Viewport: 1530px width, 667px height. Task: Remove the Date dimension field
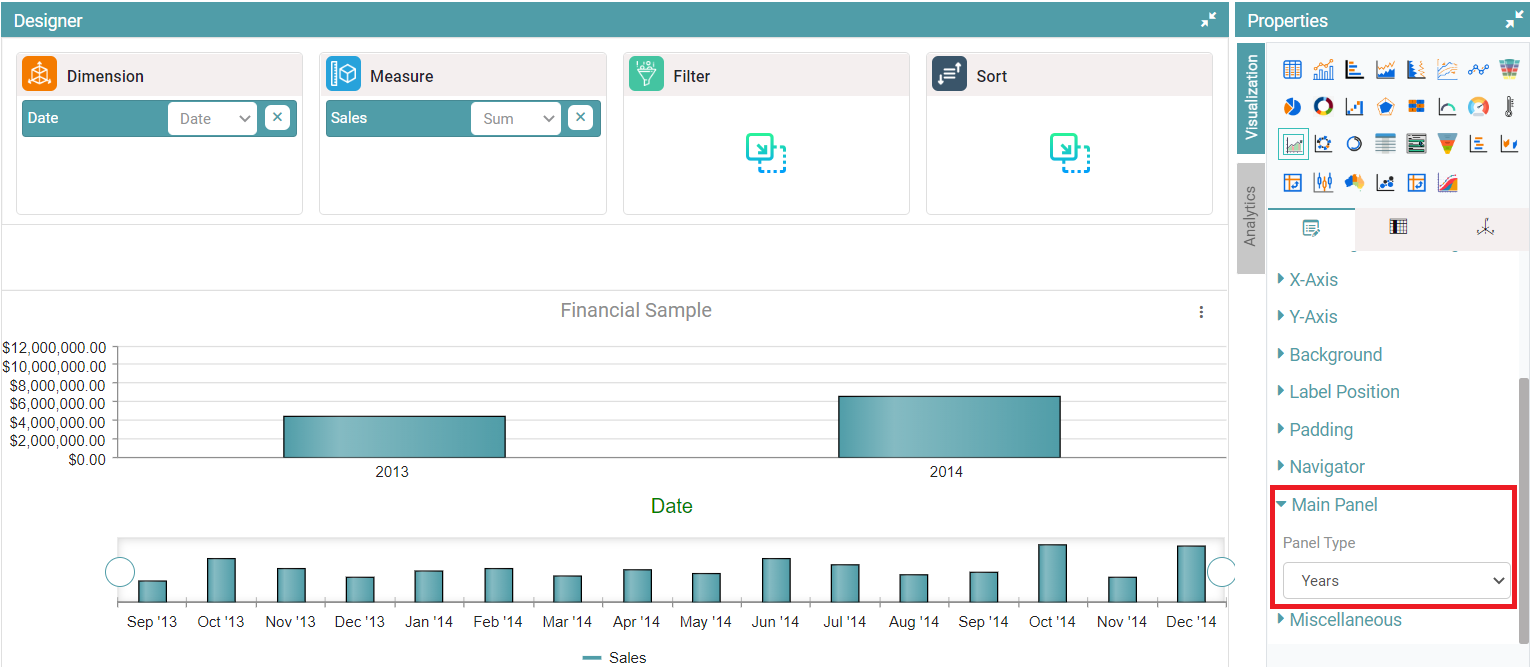click(x=277, y=118)
